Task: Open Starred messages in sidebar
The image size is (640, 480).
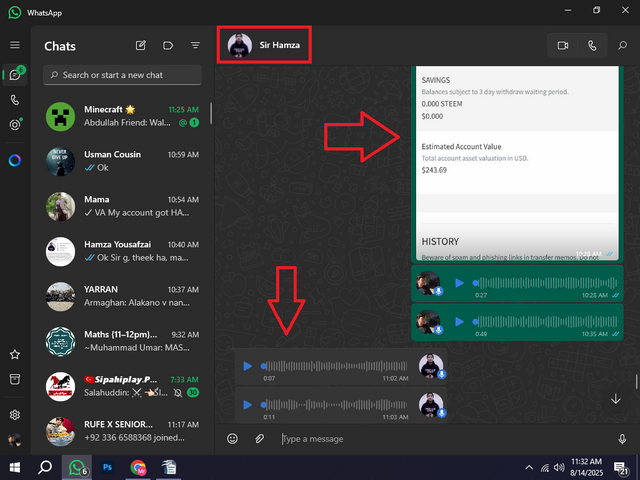Action: coord(15,354)
